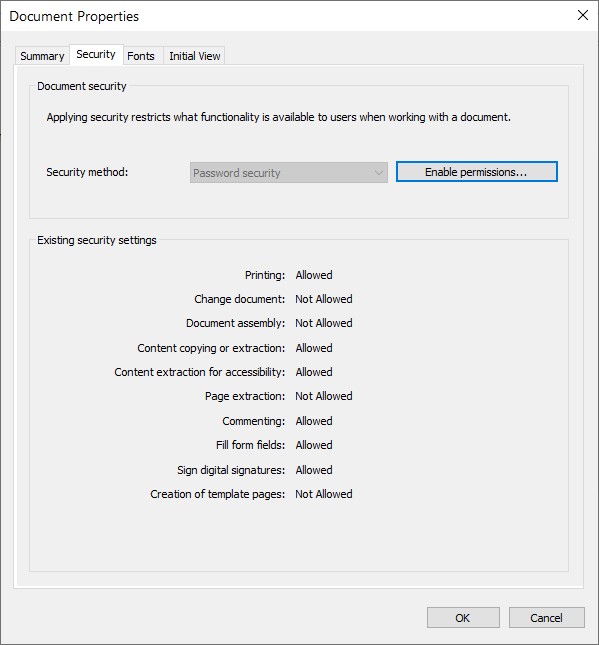
Task: Open the Fonts tab
Action: click(x=141, y=56)
